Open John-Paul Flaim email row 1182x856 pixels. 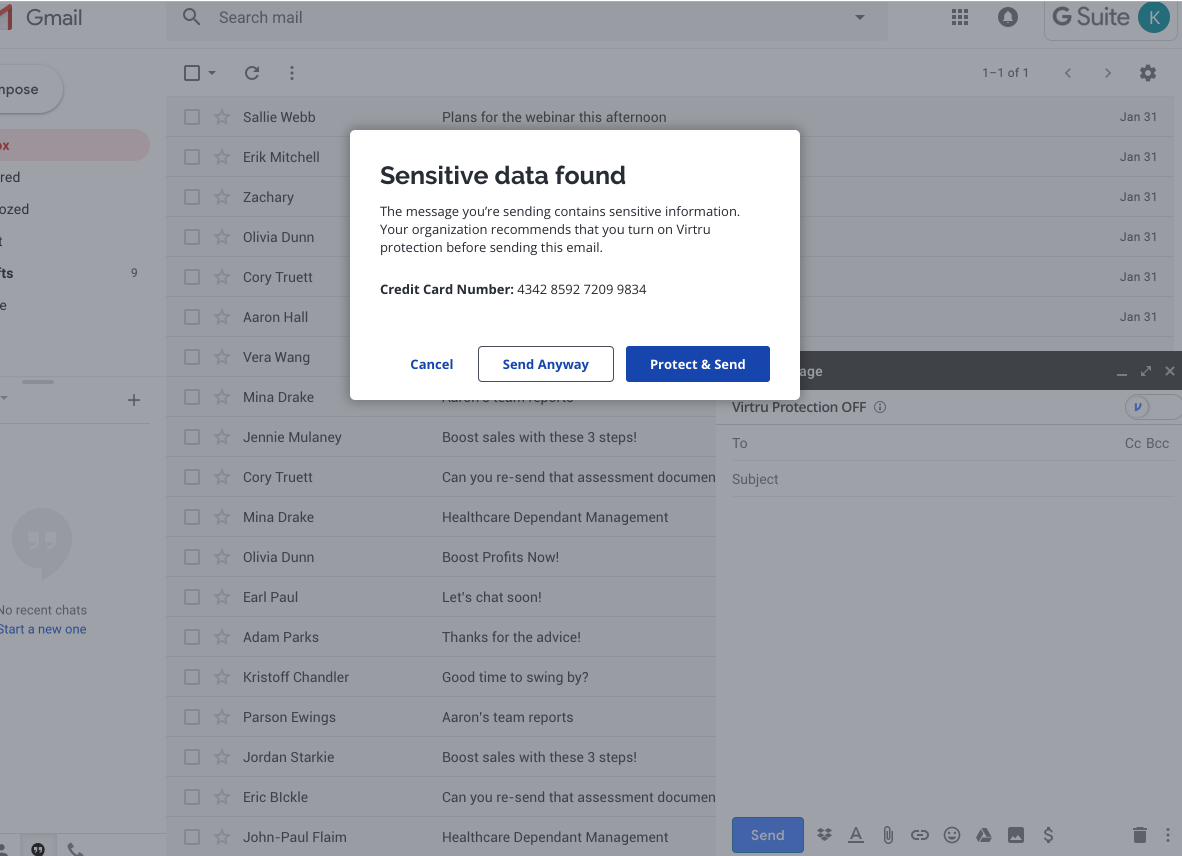pos(441,836)
